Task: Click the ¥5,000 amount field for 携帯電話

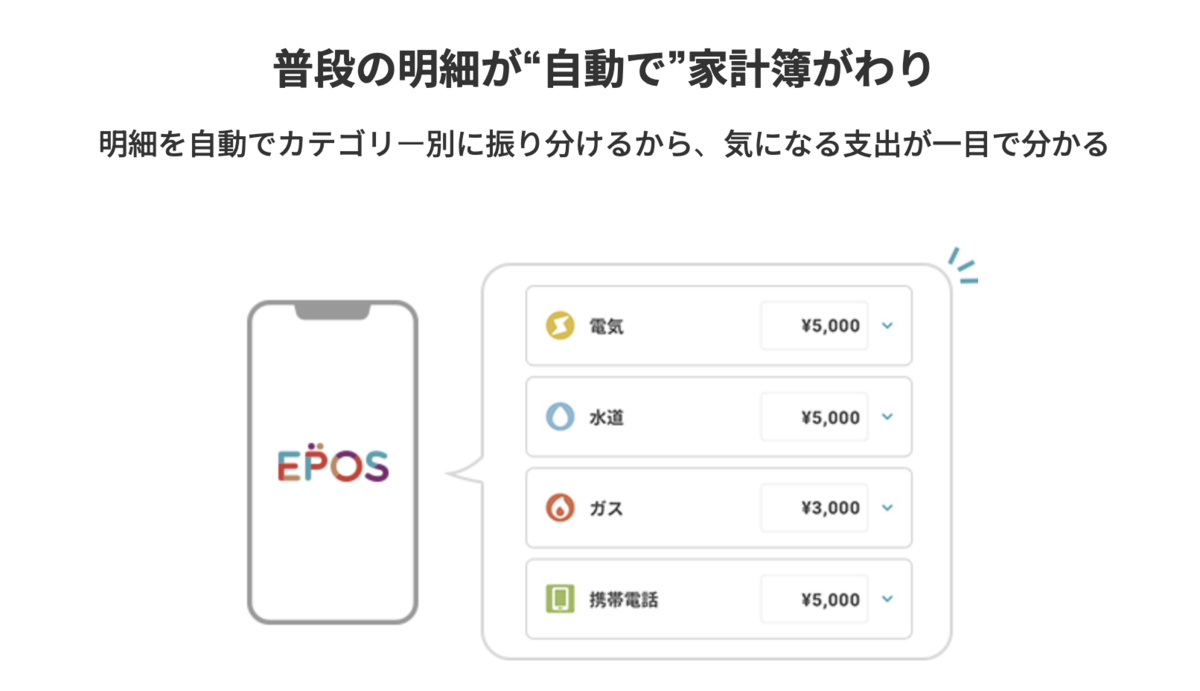Action: click(815, 599)
